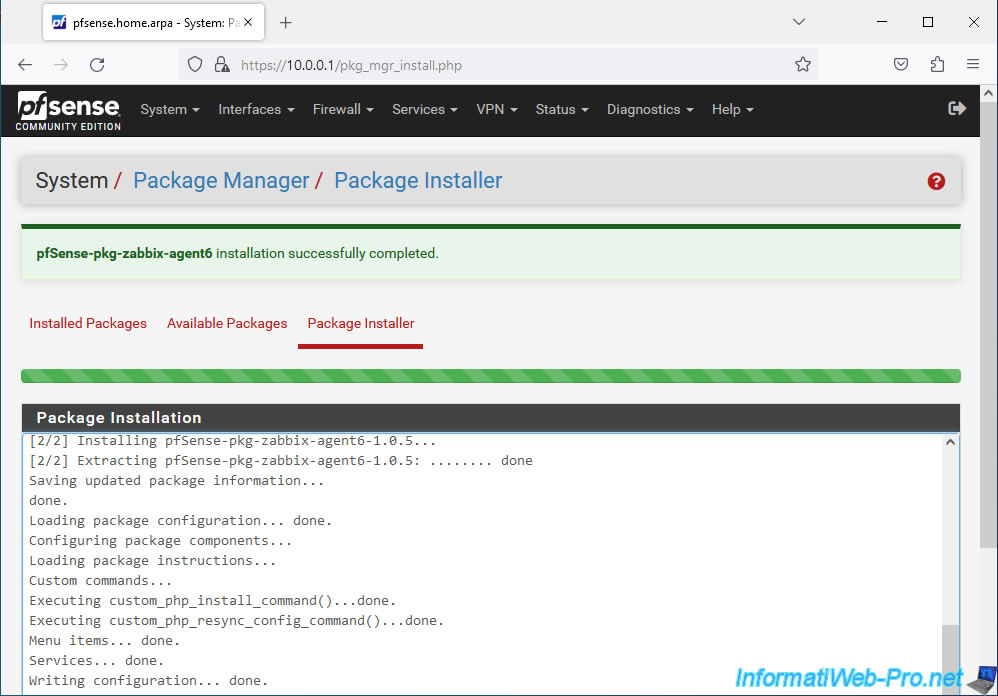Open the Firefox hamburger application menu
Viewport: 998px width, 696px height.
tap(973, 64)
